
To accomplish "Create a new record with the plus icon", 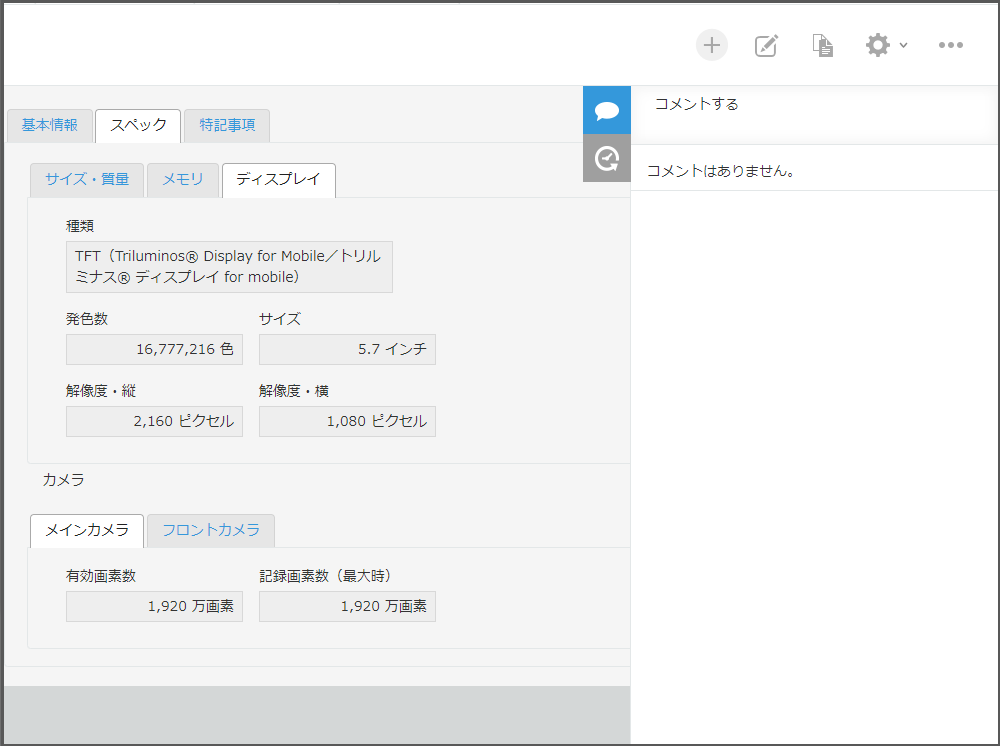I will [711, 44].
